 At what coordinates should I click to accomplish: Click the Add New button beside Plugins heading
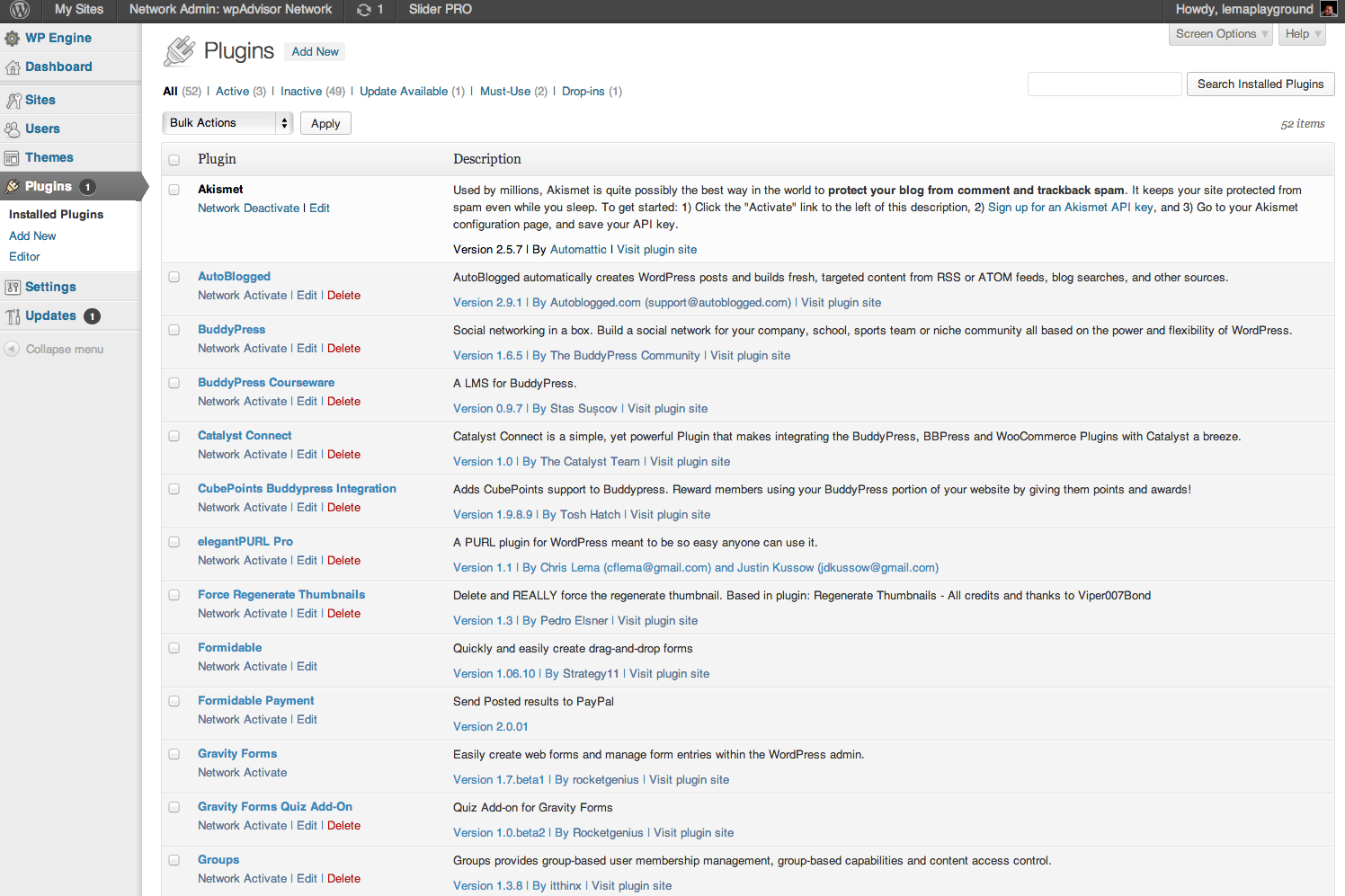314,51
